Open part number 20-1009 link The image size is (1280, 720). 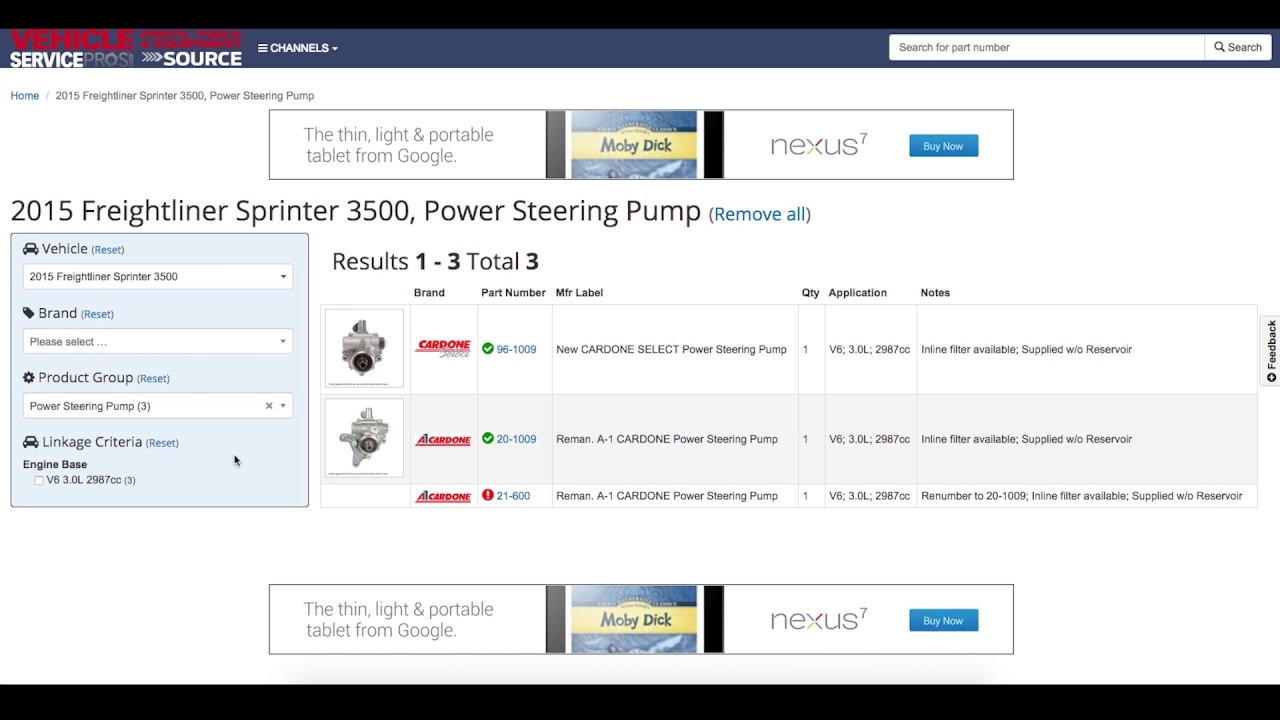(x=516, y=439)
